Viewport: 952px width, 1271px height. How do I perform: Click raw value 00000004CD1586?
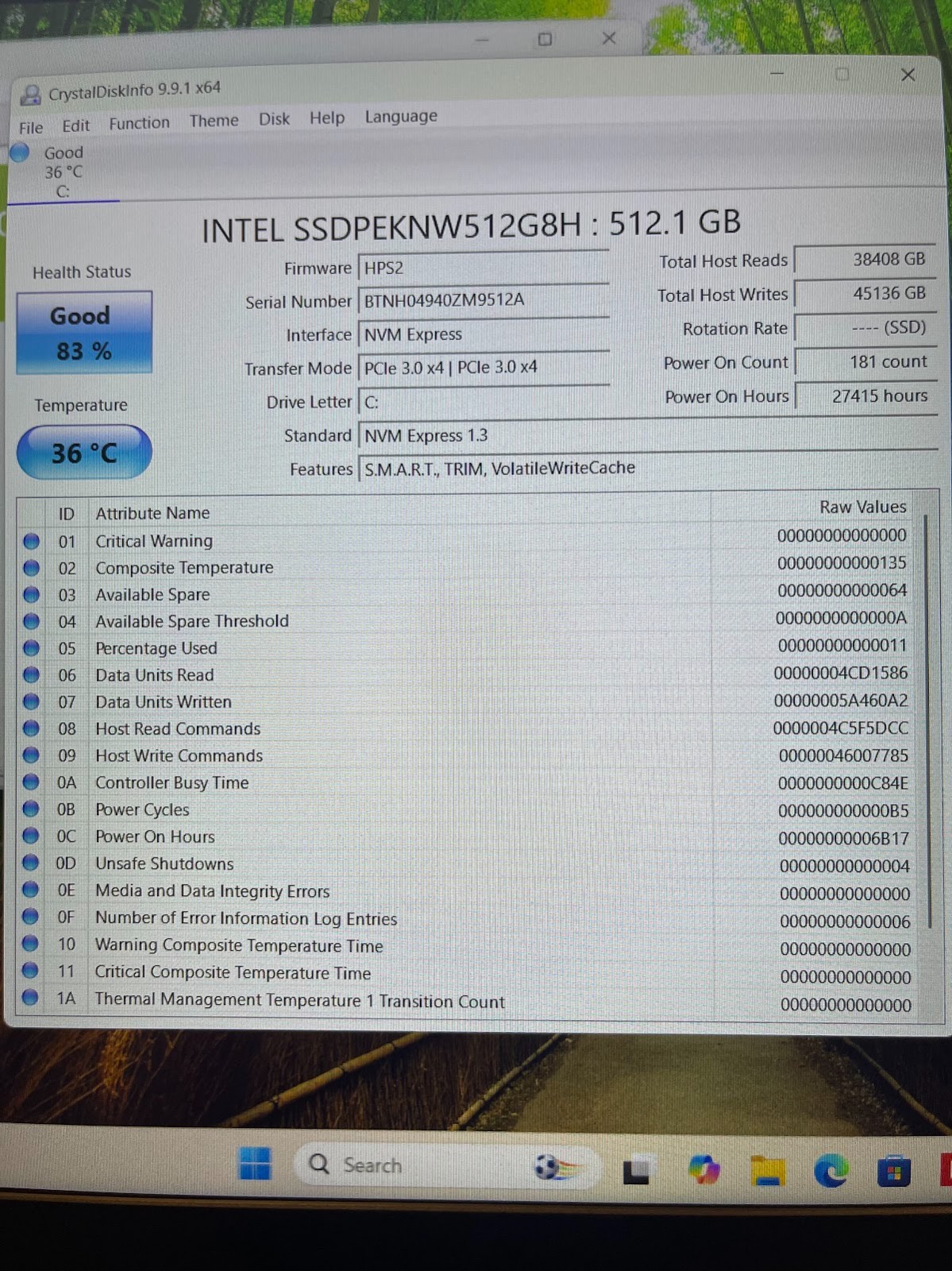[x=841, y=673]
